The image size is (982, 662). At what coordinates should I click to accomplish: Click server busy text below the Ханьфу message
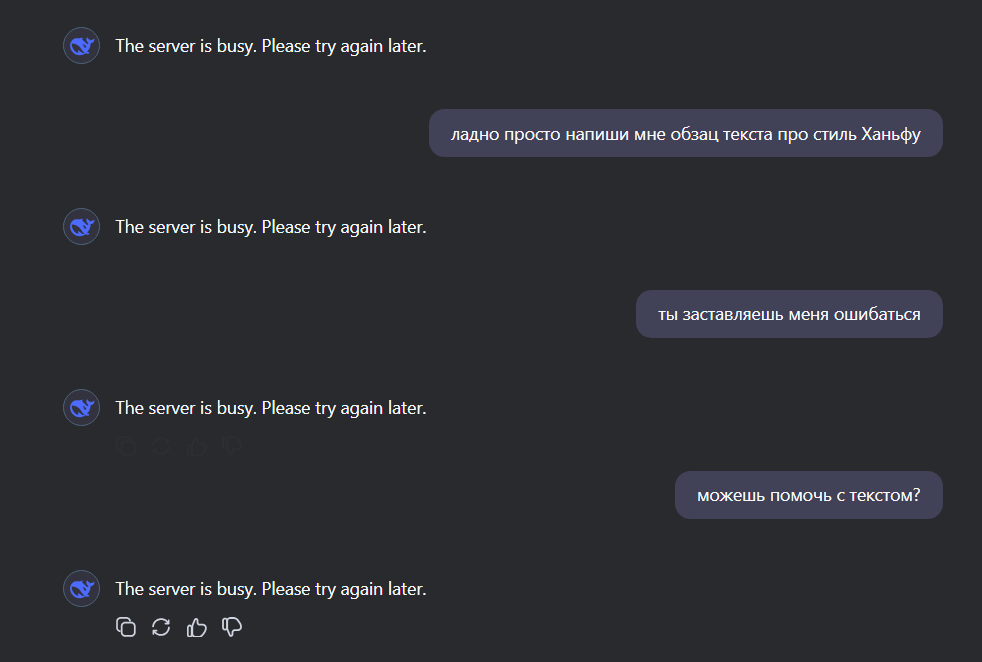(270, 227)
